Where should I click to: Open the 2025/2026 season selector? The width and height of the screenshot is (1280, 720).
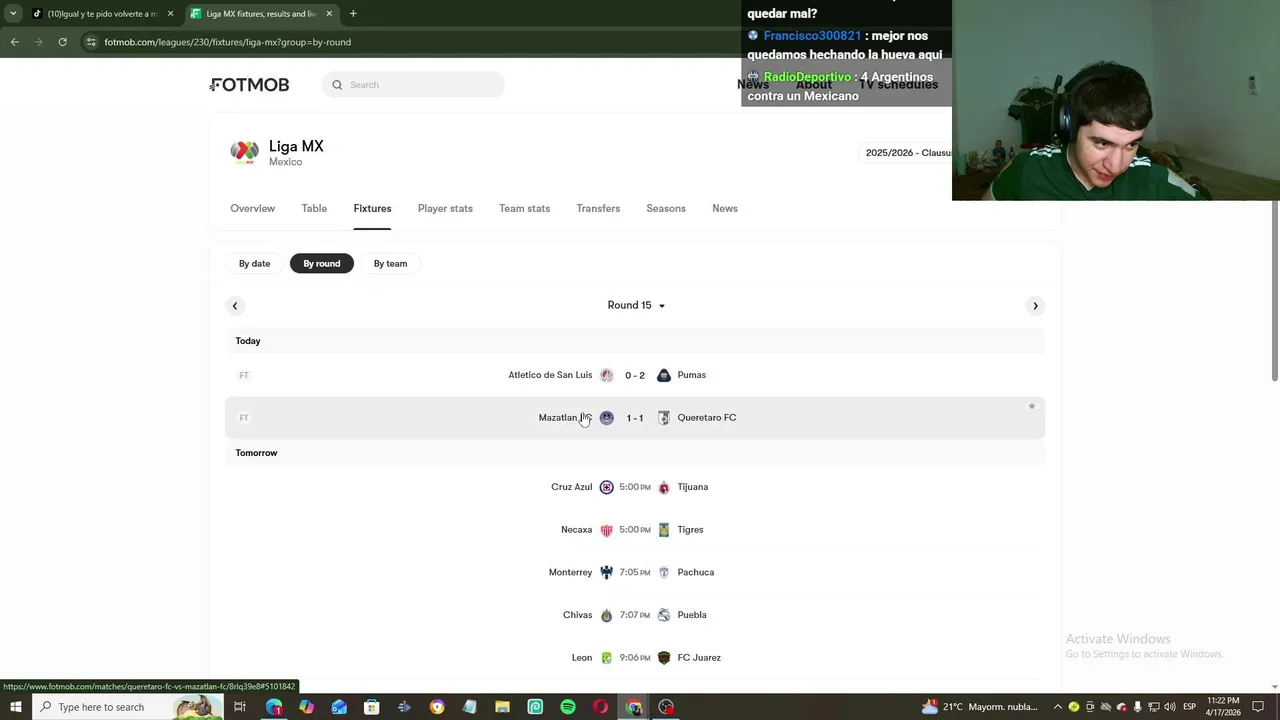pos(908,153)
